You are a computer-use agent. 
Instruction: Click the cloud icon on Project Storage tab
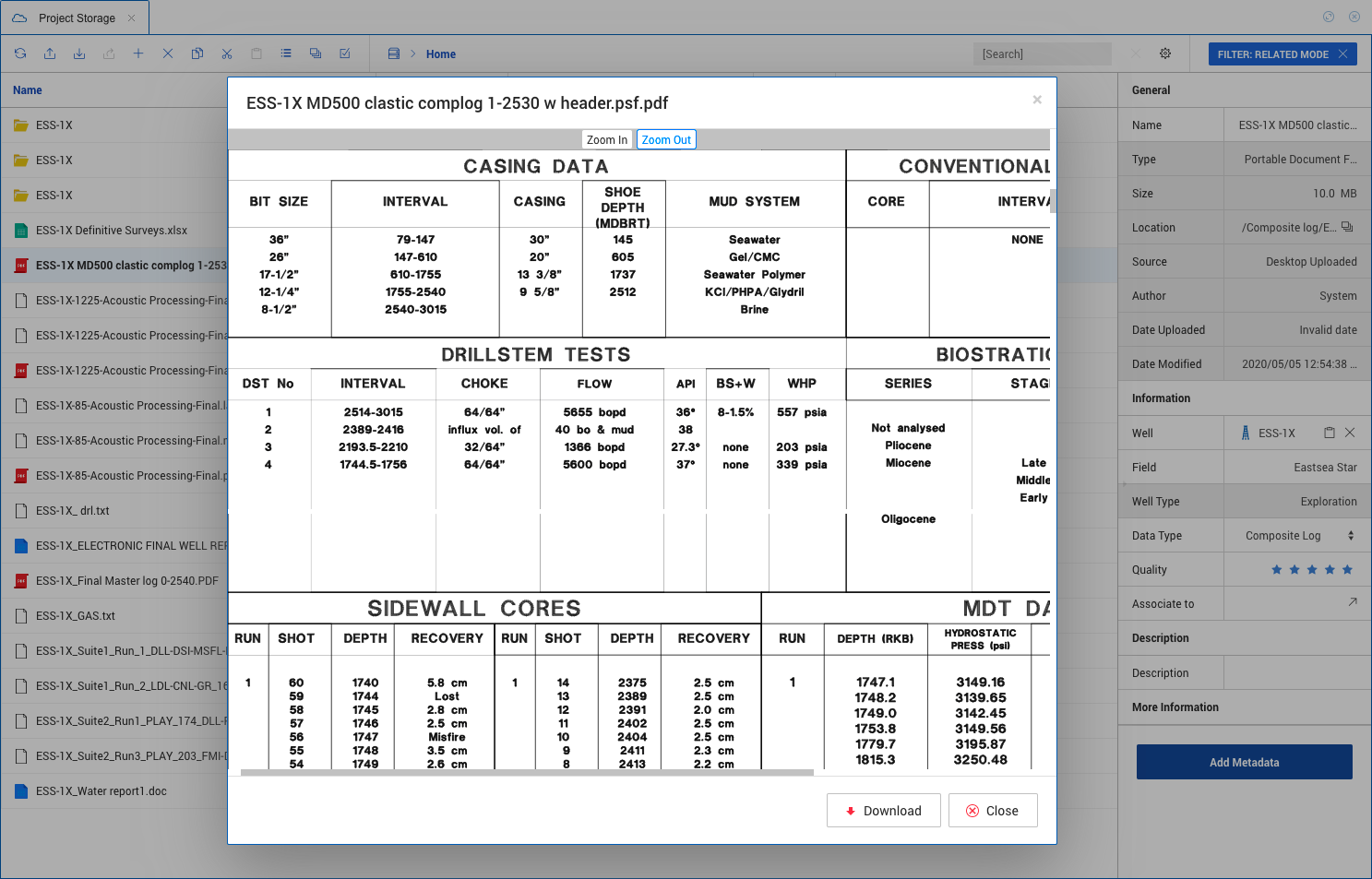19,18
